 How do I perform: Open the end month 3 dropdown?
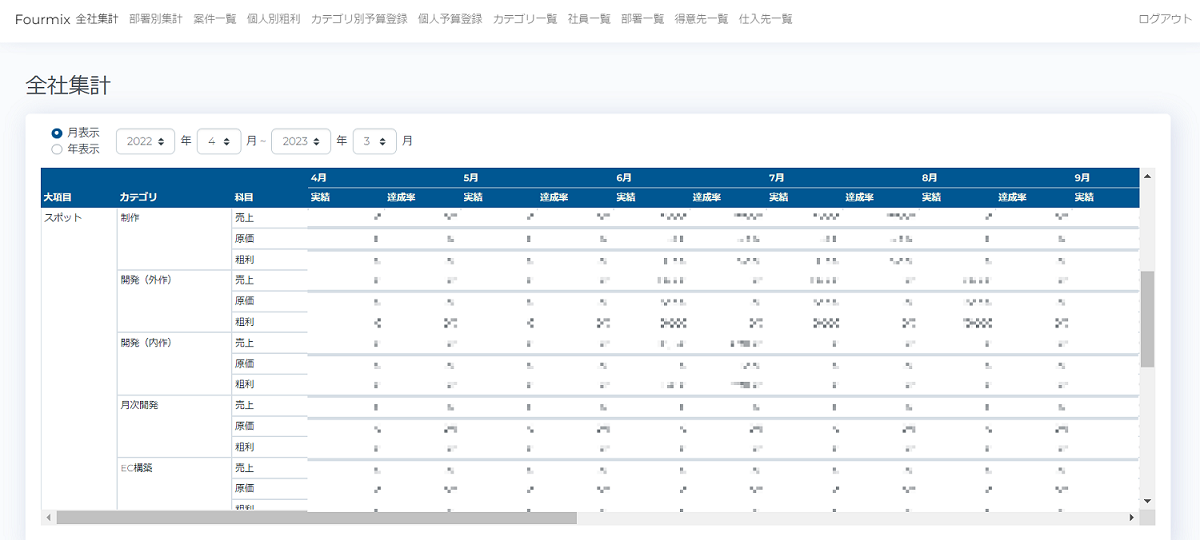pos(375,141)
